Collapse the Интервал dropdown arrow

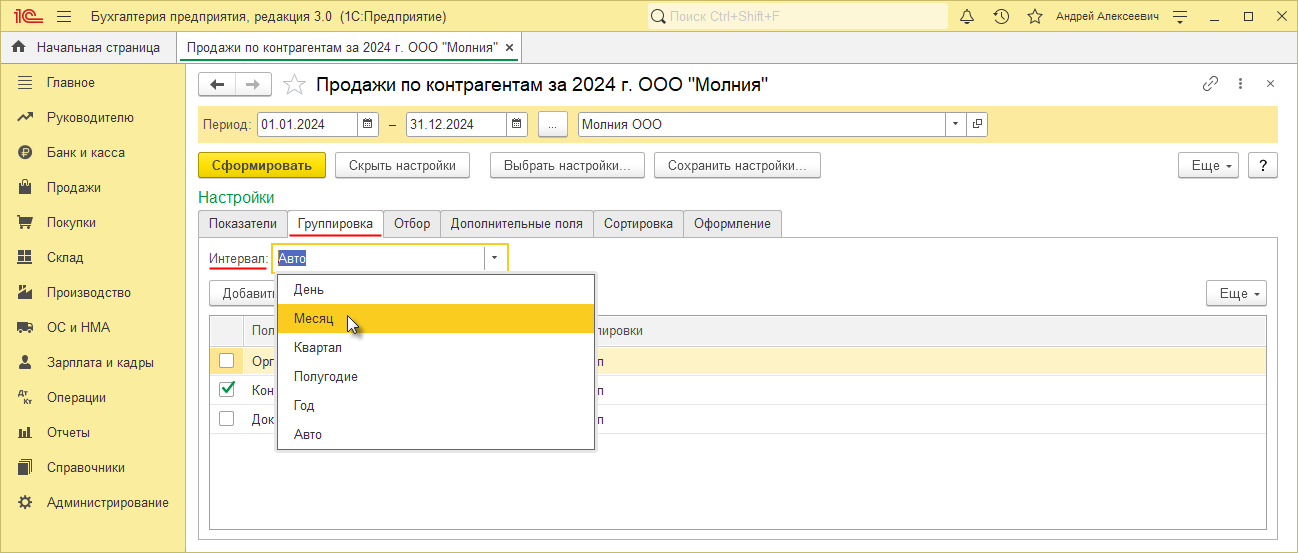[494, 258]
